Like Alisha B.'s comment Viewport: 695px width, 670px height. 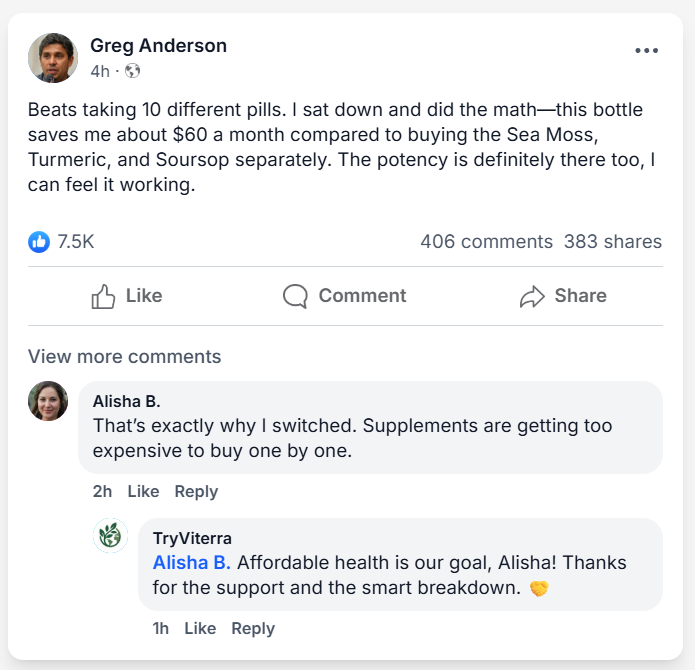pyautogui.click(x=143, y=491)
